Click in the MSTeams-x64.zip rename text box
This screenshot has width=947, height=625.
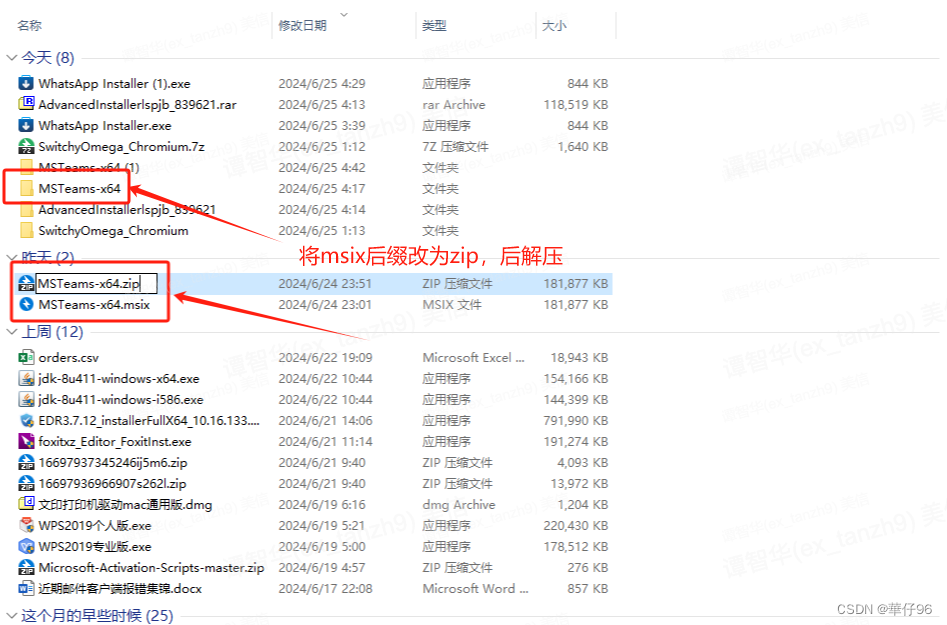[x=97, y=283]
